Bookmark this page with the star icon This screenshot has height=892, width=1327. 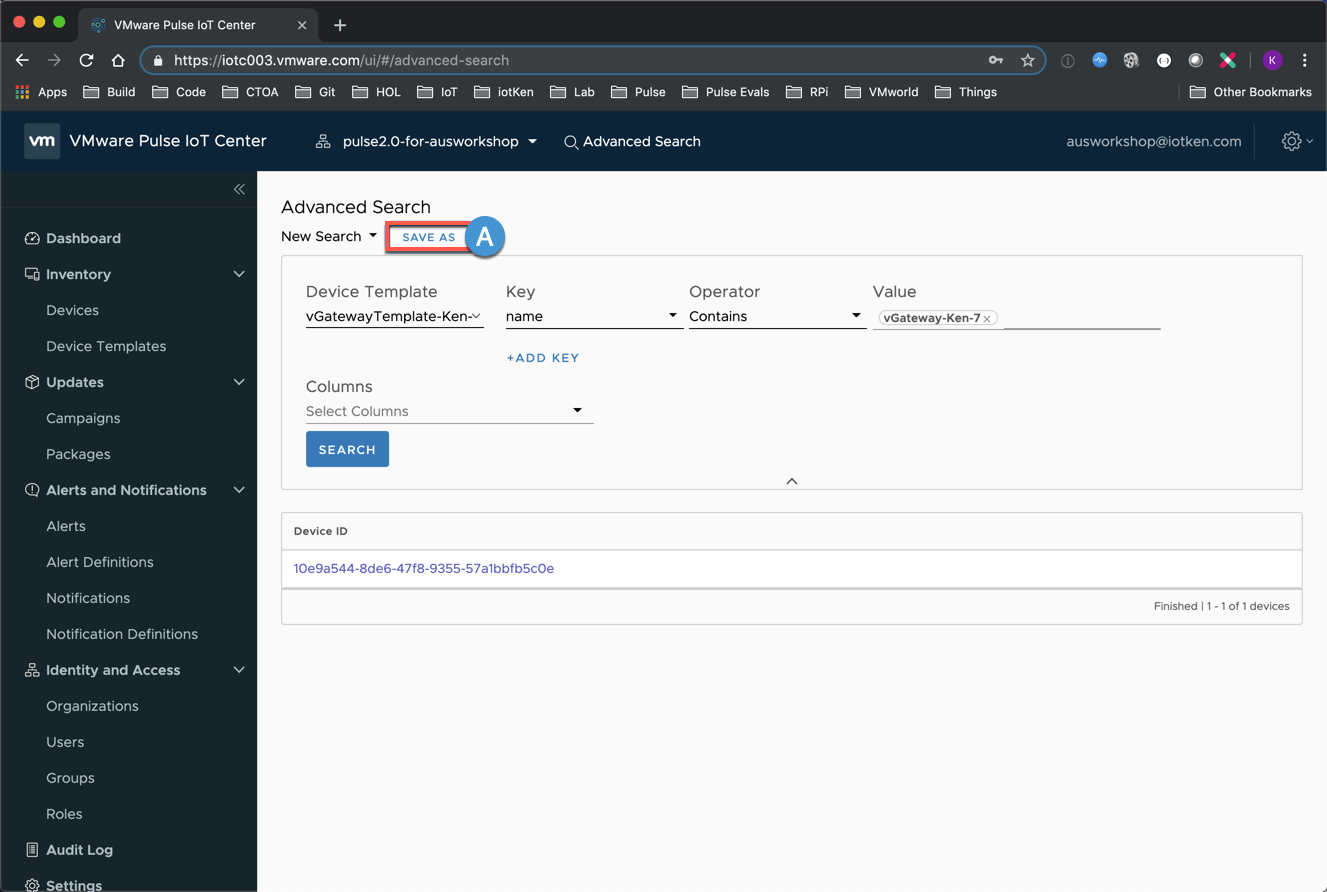(1027, 60)
